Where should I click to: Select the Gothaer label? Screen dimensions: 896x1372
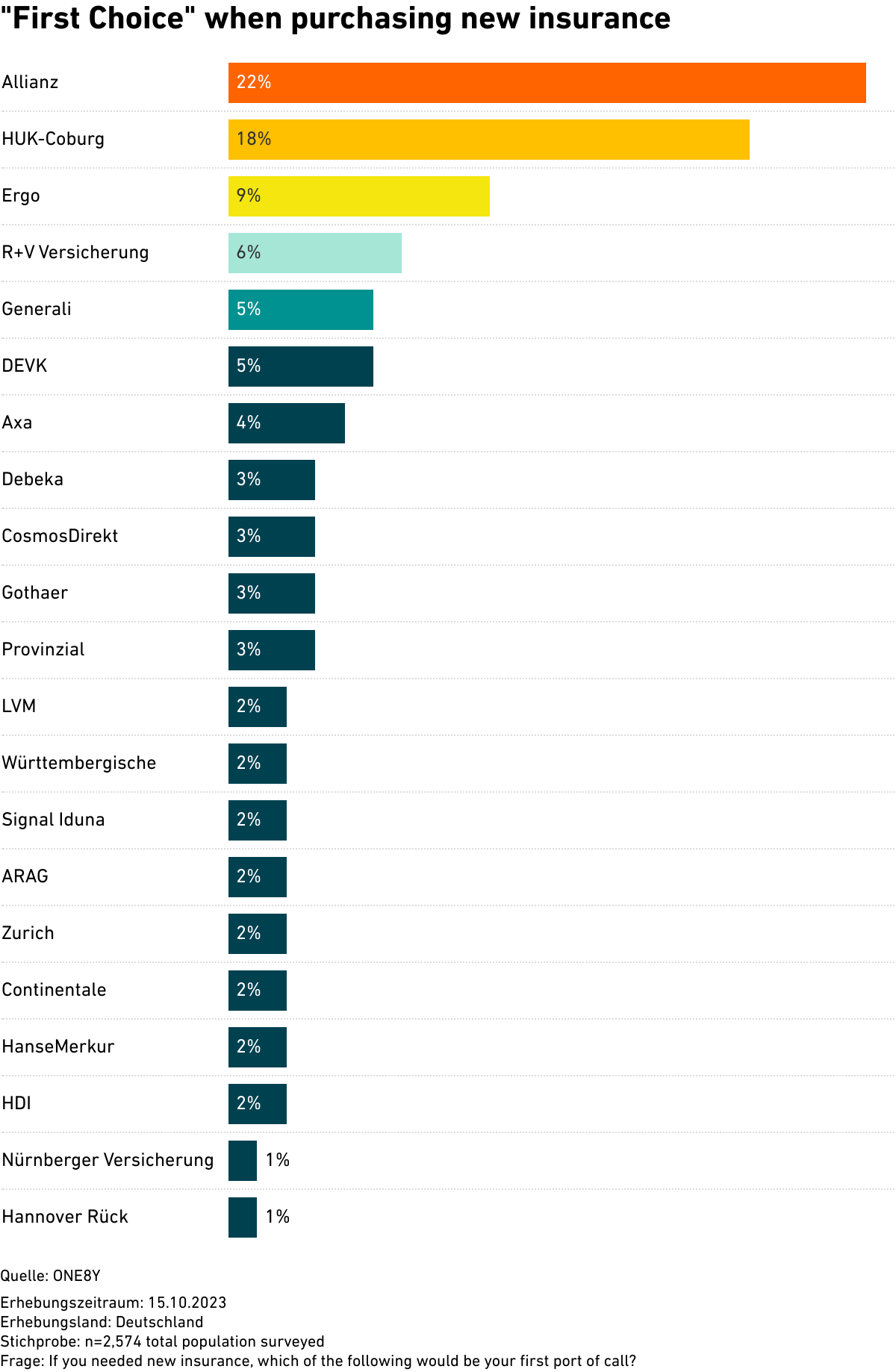(x=35, y=593)
